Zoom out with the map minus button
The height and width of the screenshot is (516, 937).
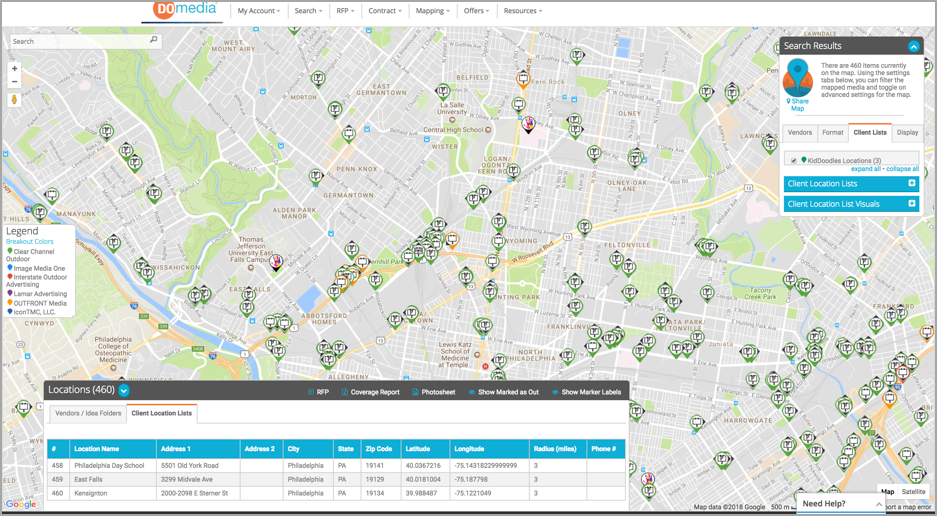15,82
